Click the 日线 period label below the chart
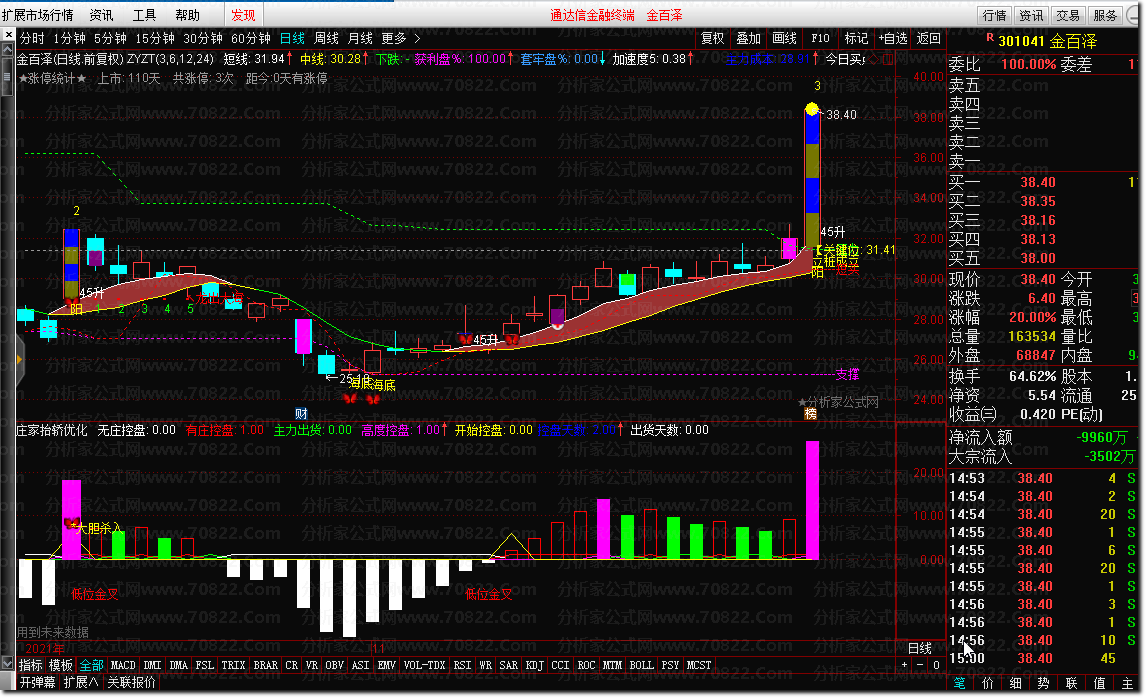 [x=920, y=648]
